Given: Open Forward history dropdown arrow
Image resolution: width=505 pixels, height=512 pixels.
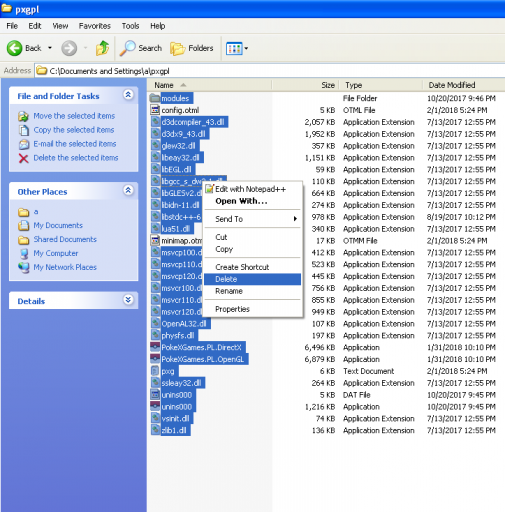Looking at the screenshot, I should point(85,48).
